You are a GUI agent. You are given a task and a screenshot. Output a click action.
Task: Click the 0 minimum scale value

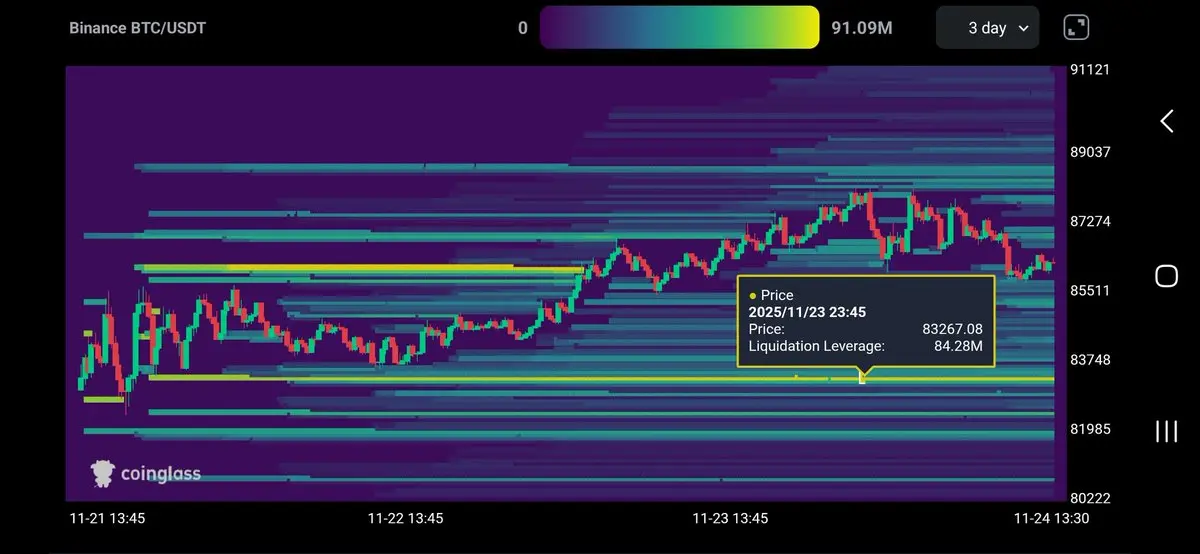click(x=523, y=28)
